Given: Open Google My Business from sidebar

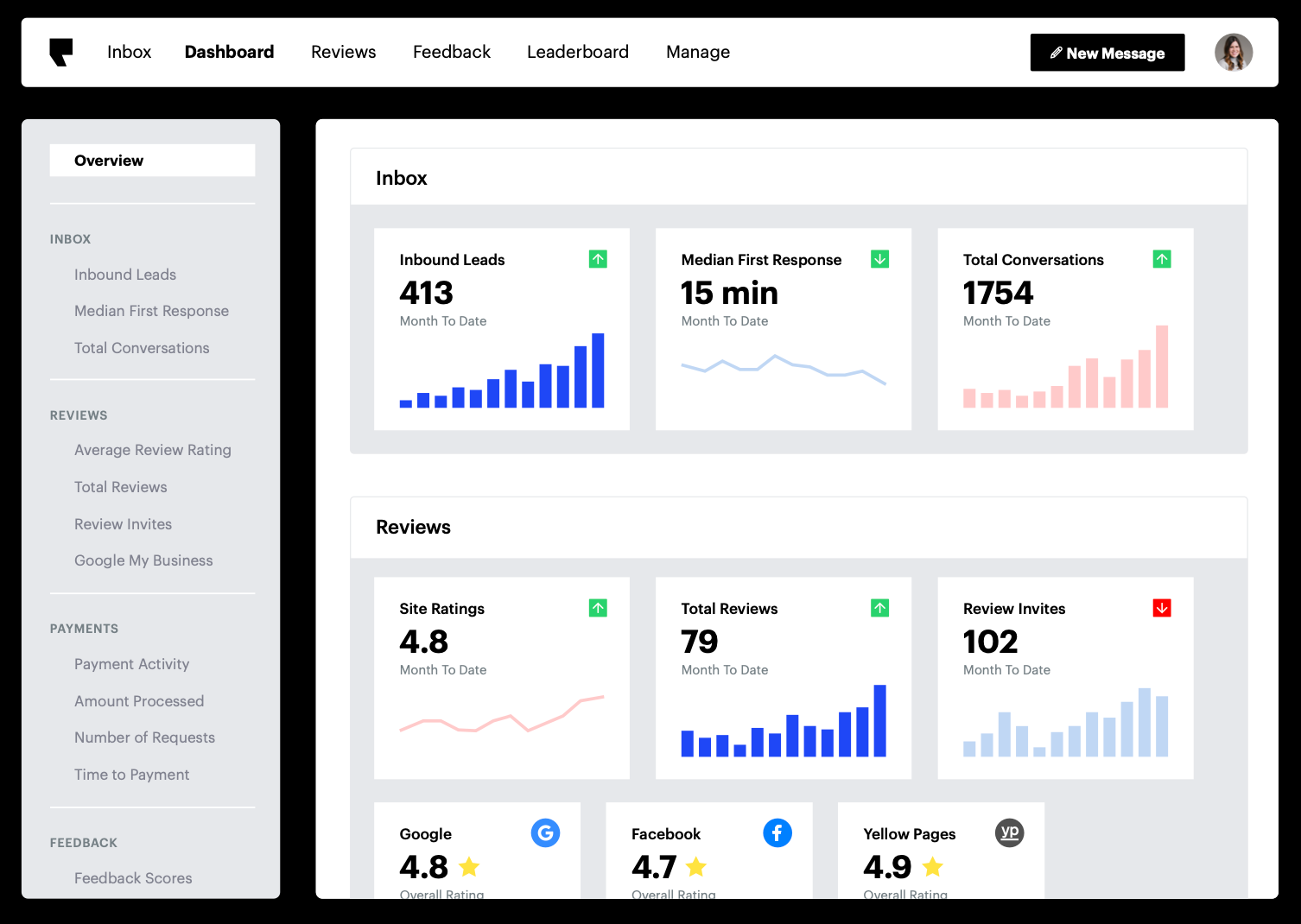Looking at the screenshot, I should (x=143, y=560).
